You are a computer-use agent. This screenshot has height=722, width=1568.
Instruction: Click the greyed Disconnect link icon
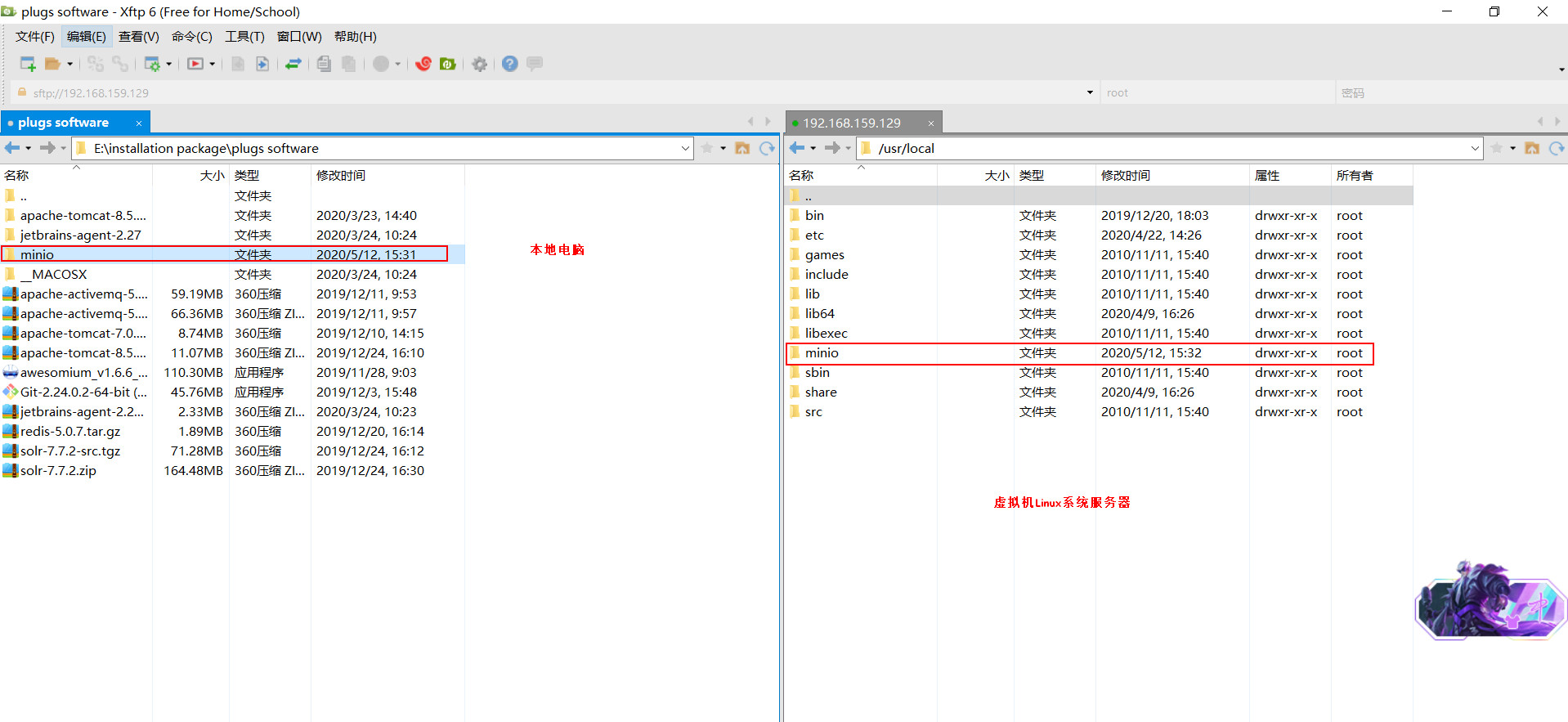pos(120,64)
